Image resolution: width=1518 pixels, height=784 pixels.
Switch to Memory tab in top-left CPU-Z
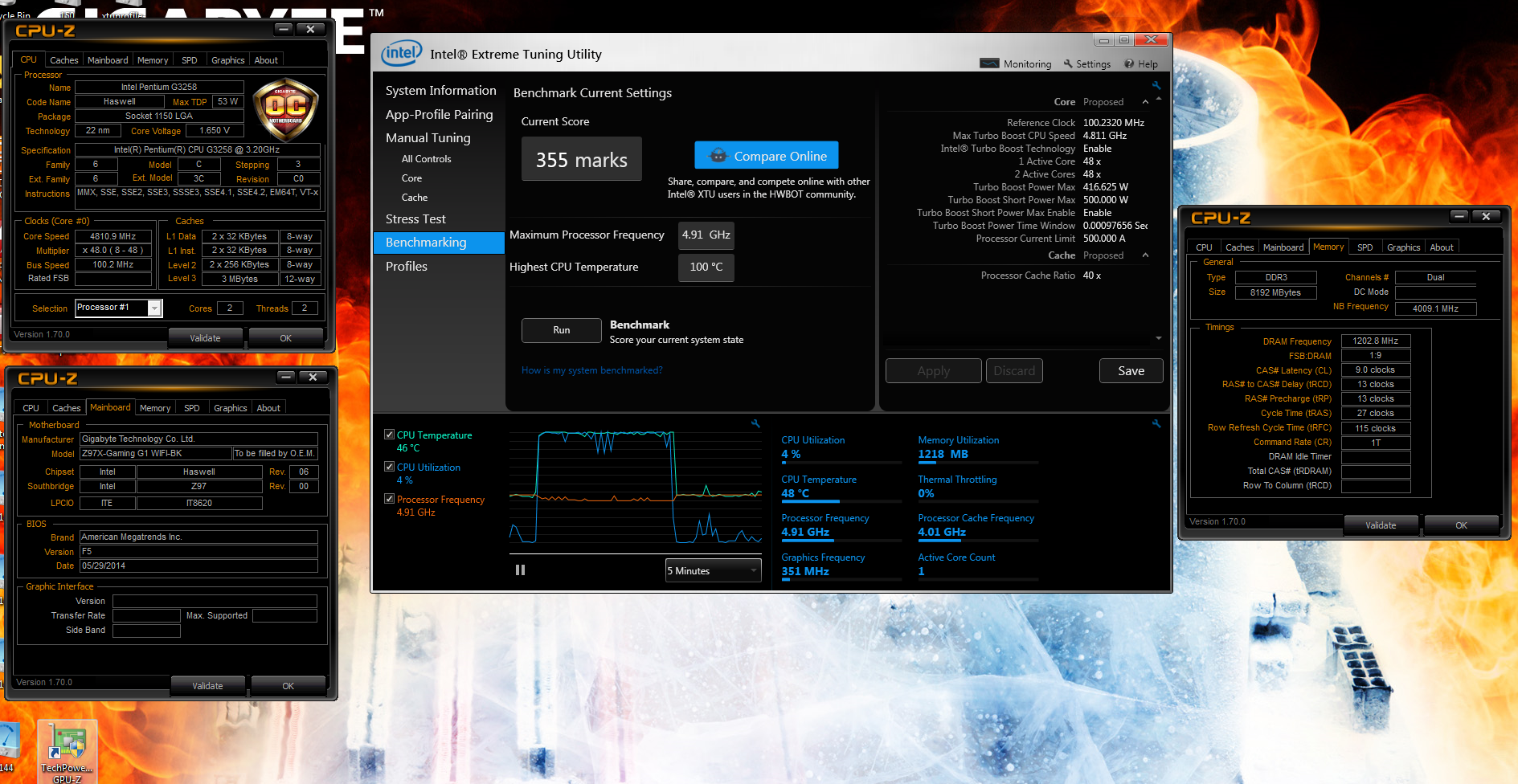tap(153, 60)
